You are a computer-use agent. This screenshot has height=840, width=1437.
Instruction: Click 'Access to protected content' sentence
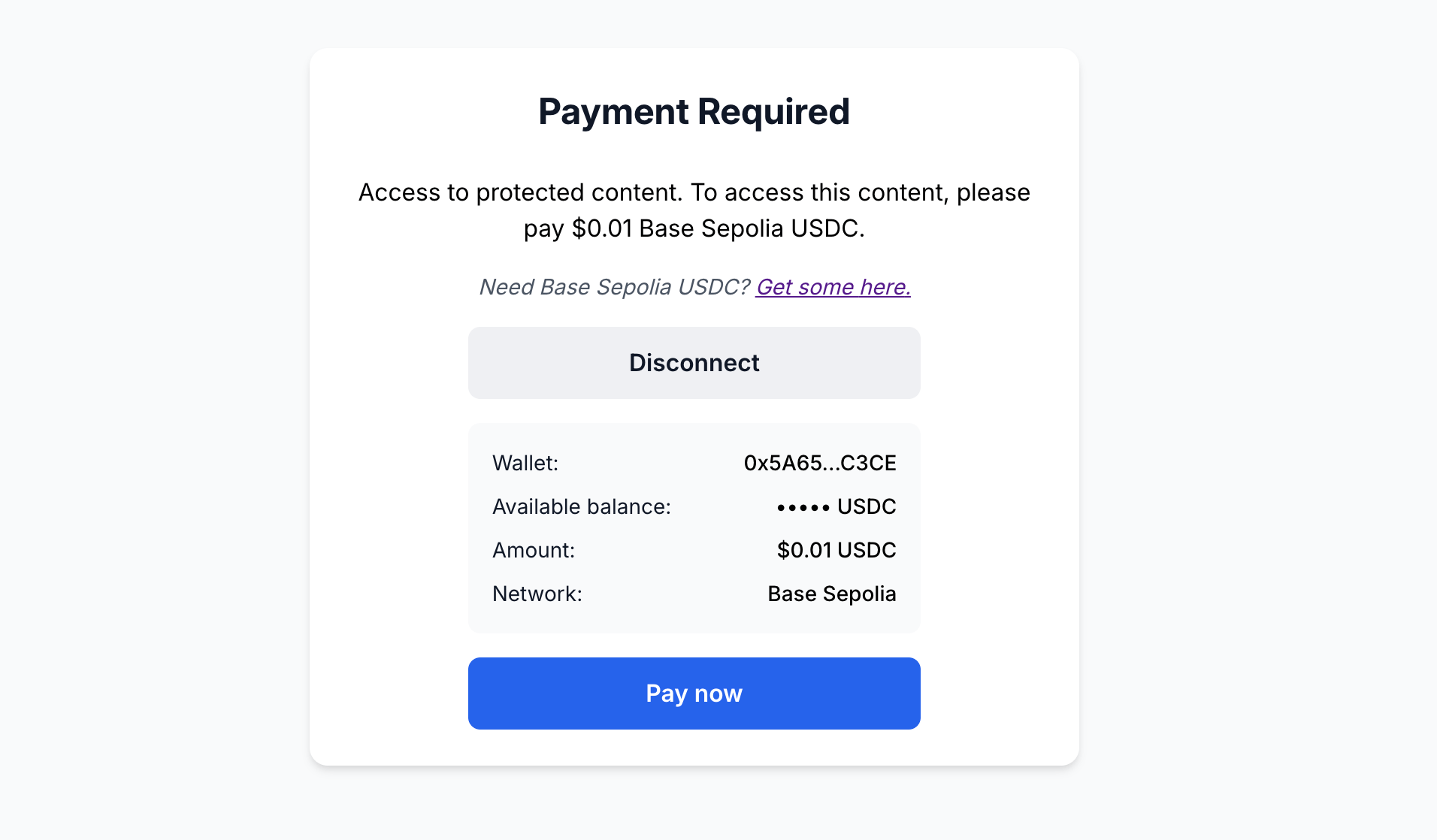pyautogui.click(x=520, y=192)
